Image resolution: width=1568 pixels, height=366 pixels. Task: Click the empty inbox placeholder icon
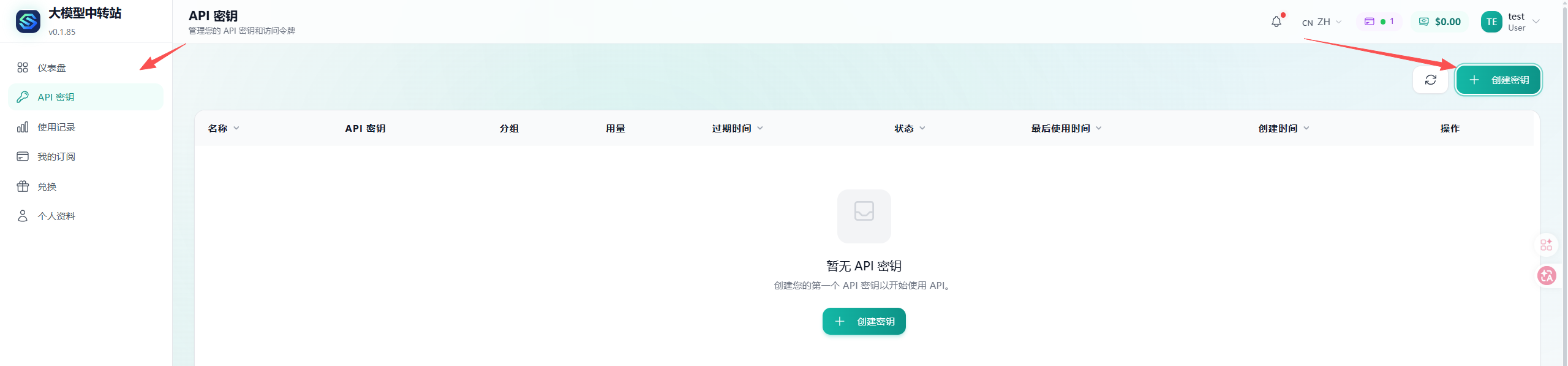click(864, 216)
